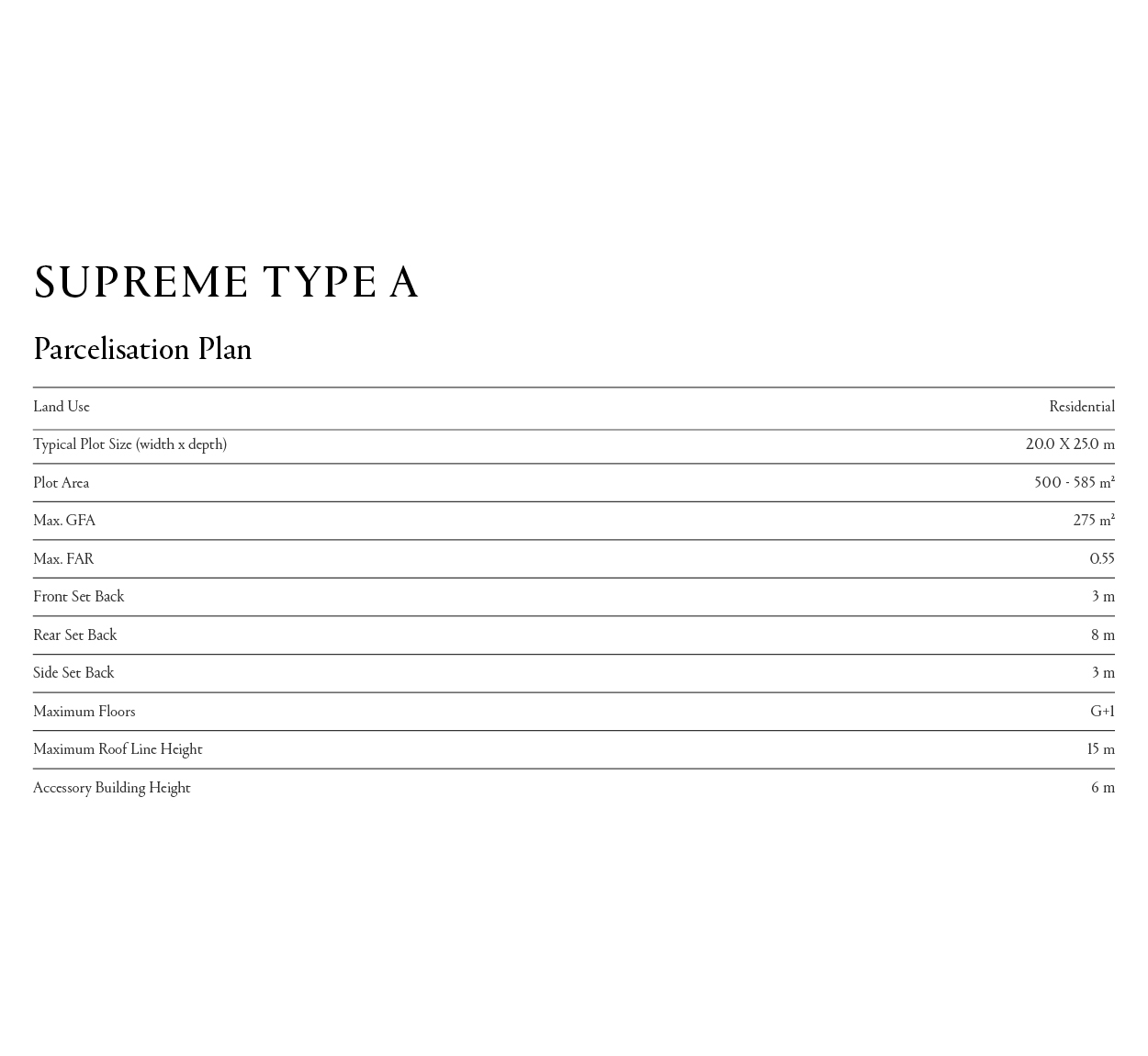The image size is (1148, 1056).
Task: Click the G+1 floors value
Action: 1102,712
